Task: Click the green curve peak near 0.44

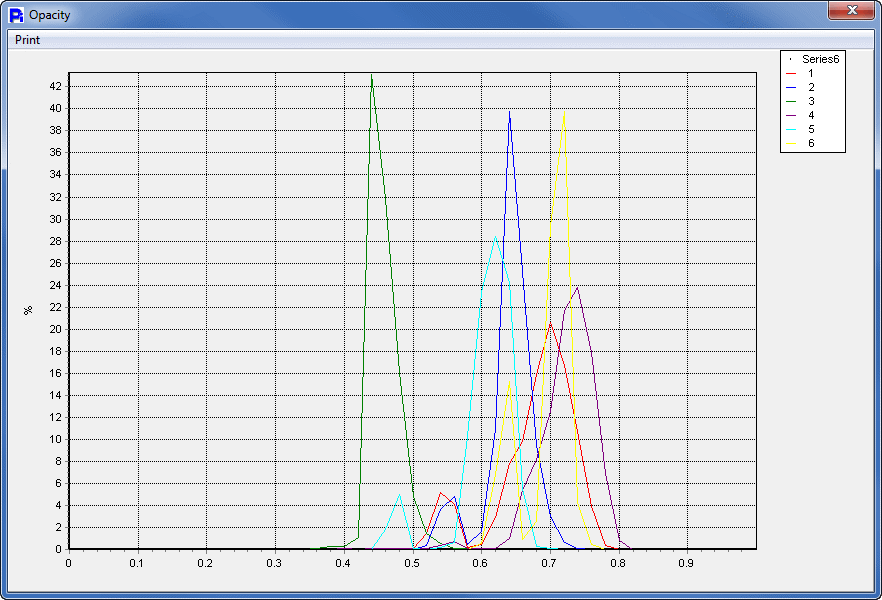Action: (x=372, y=75)
